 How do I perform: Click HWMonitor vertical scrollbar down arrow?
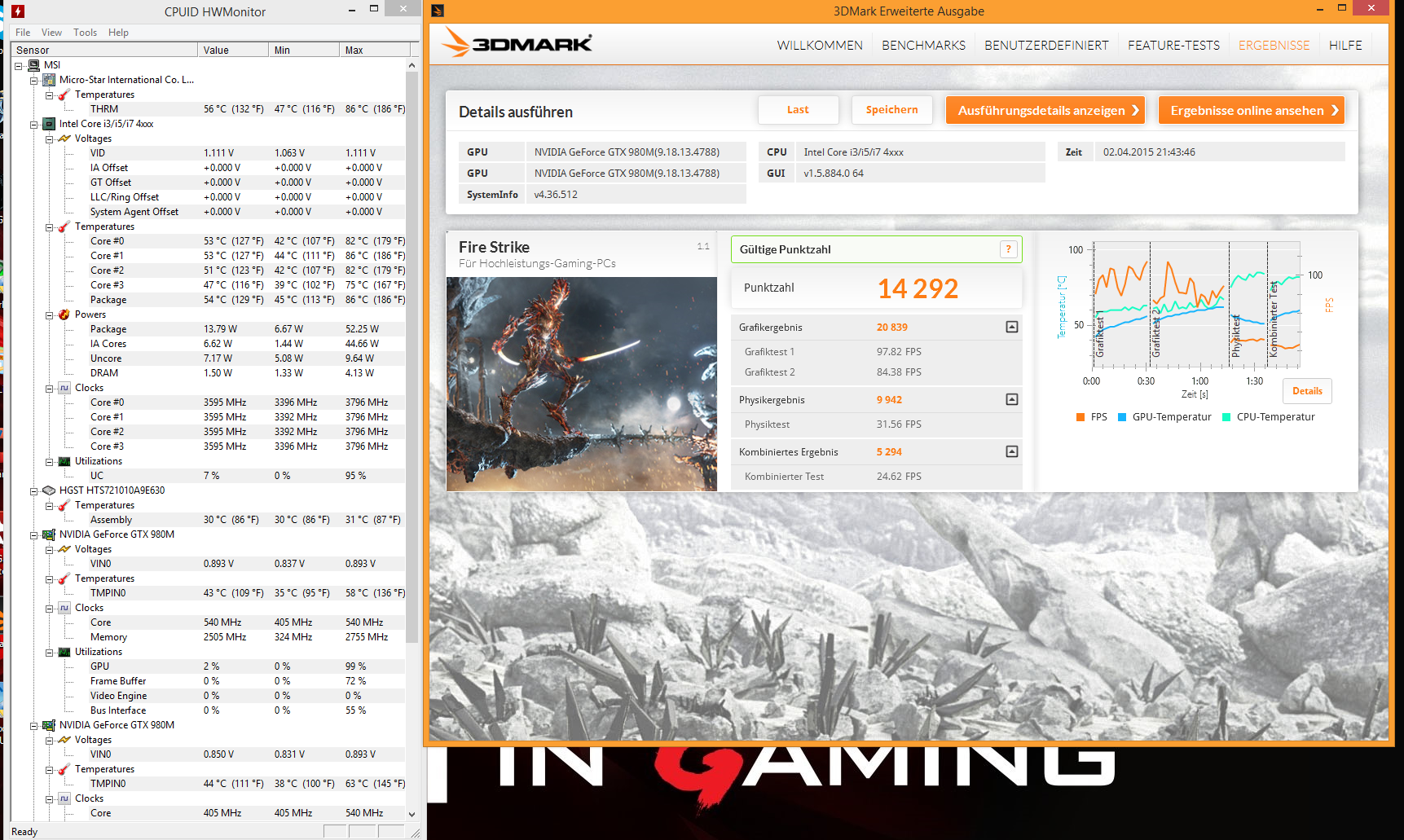tap(412, 814)
